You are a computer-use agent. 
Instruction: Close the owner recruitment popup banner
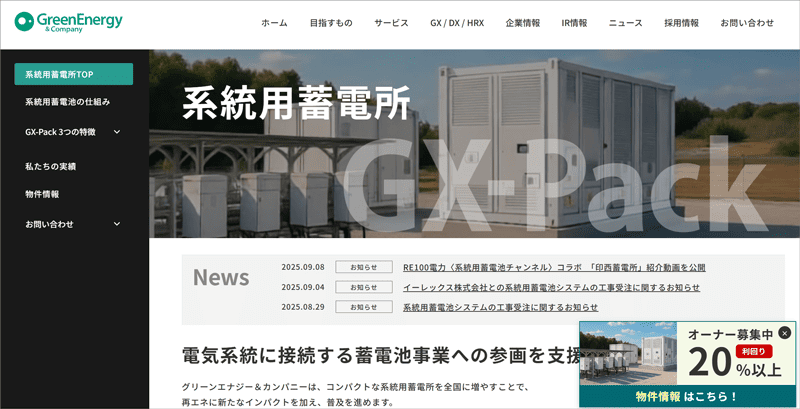785,332
